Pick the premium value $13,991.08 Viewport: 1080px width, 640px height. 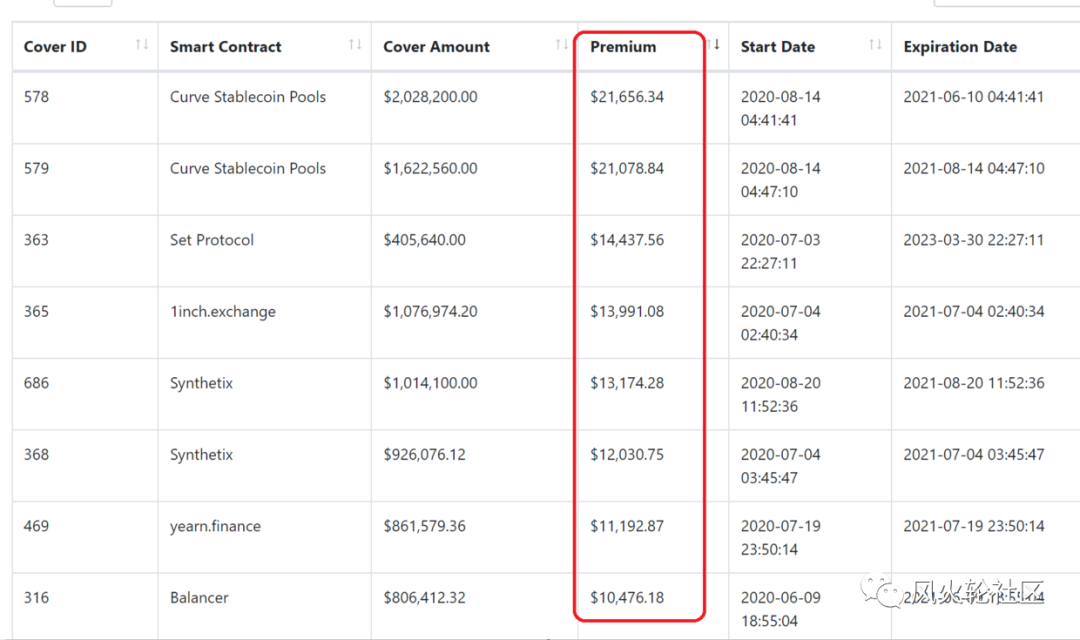[627, 312]
